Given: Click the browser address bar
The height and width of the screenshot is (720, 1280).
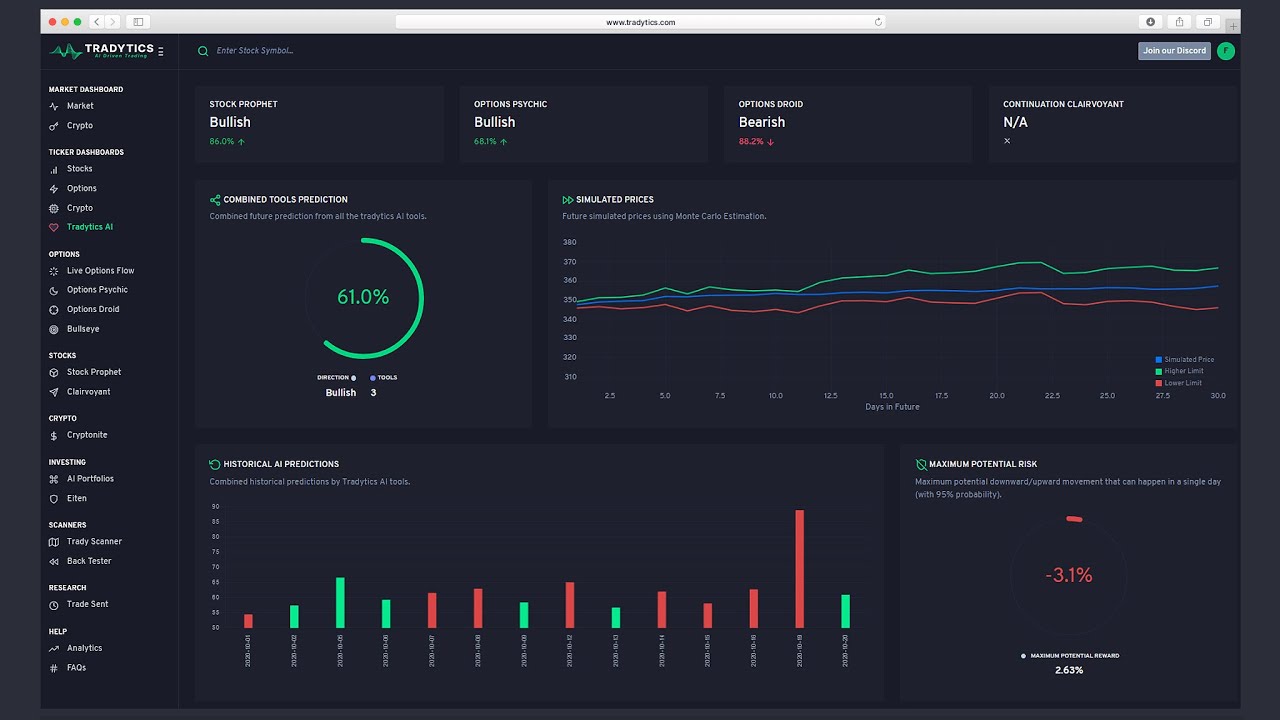Looking at the screenshot, I should 640,22.
